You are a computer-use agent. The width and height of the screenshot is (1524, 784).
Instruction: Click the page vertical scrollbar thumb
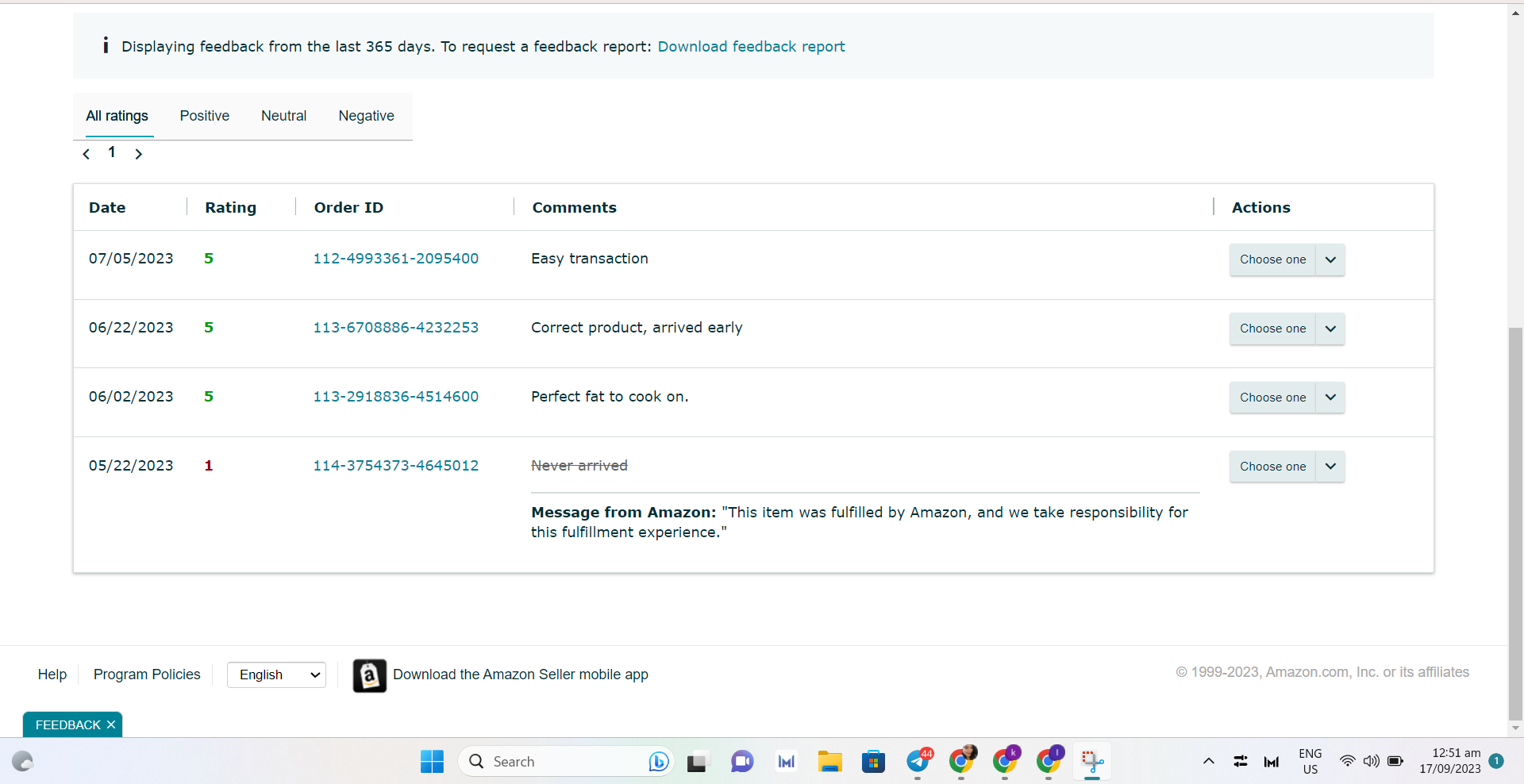1515,522
